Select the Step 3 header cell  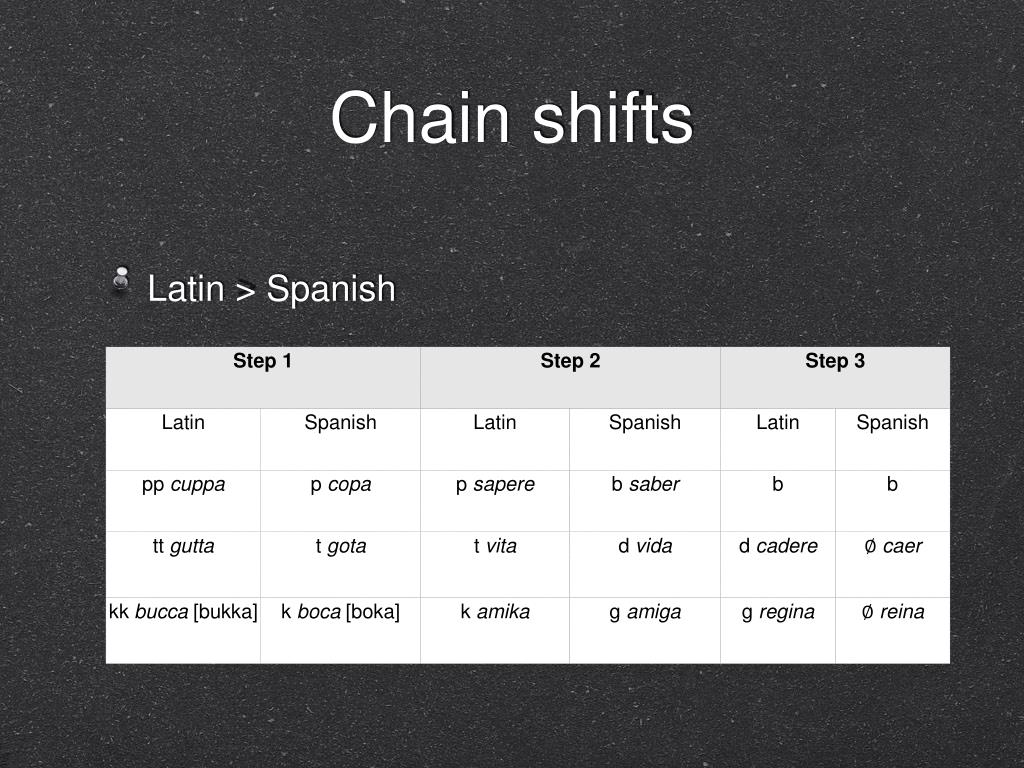835,377
